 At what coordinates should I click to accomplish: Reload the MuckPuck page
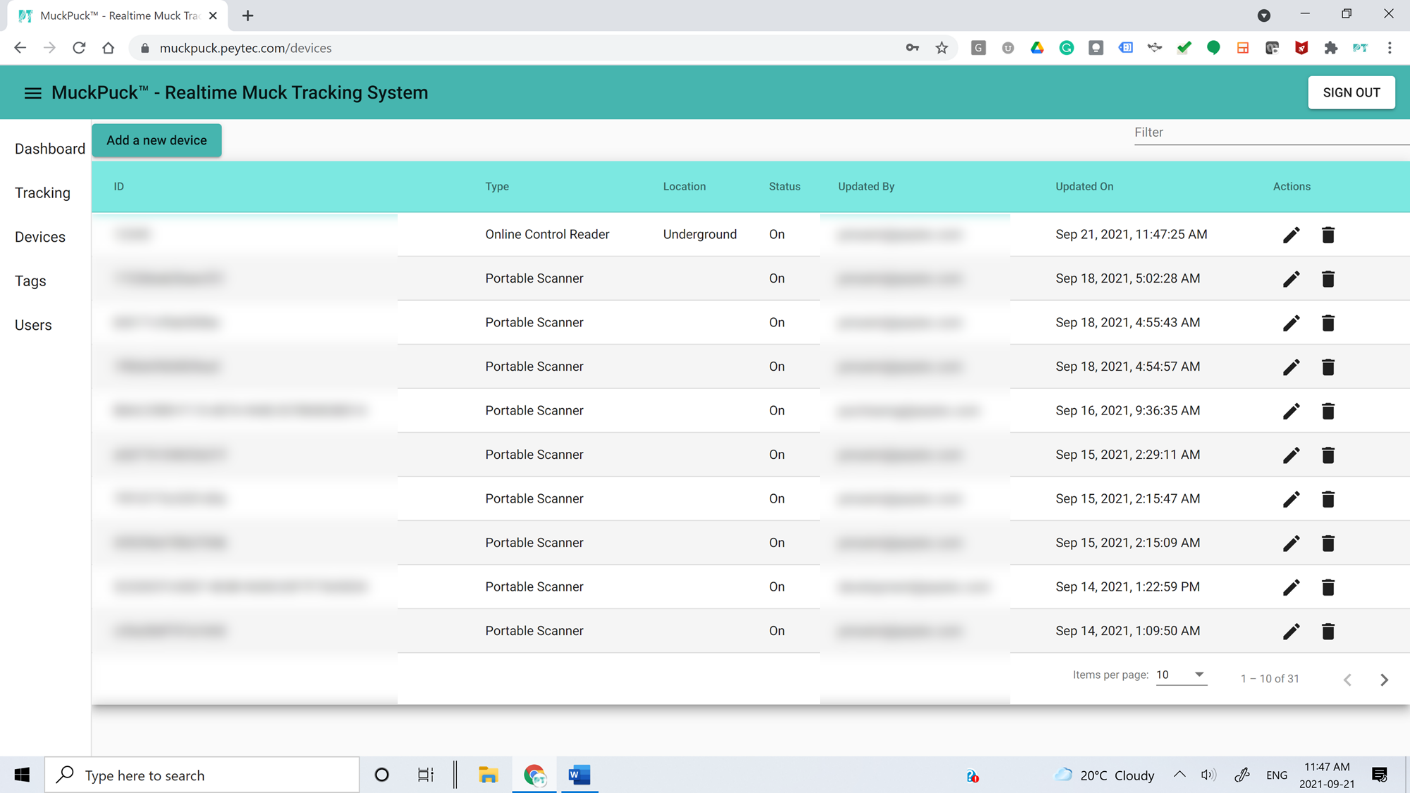[x=79, y=48]
